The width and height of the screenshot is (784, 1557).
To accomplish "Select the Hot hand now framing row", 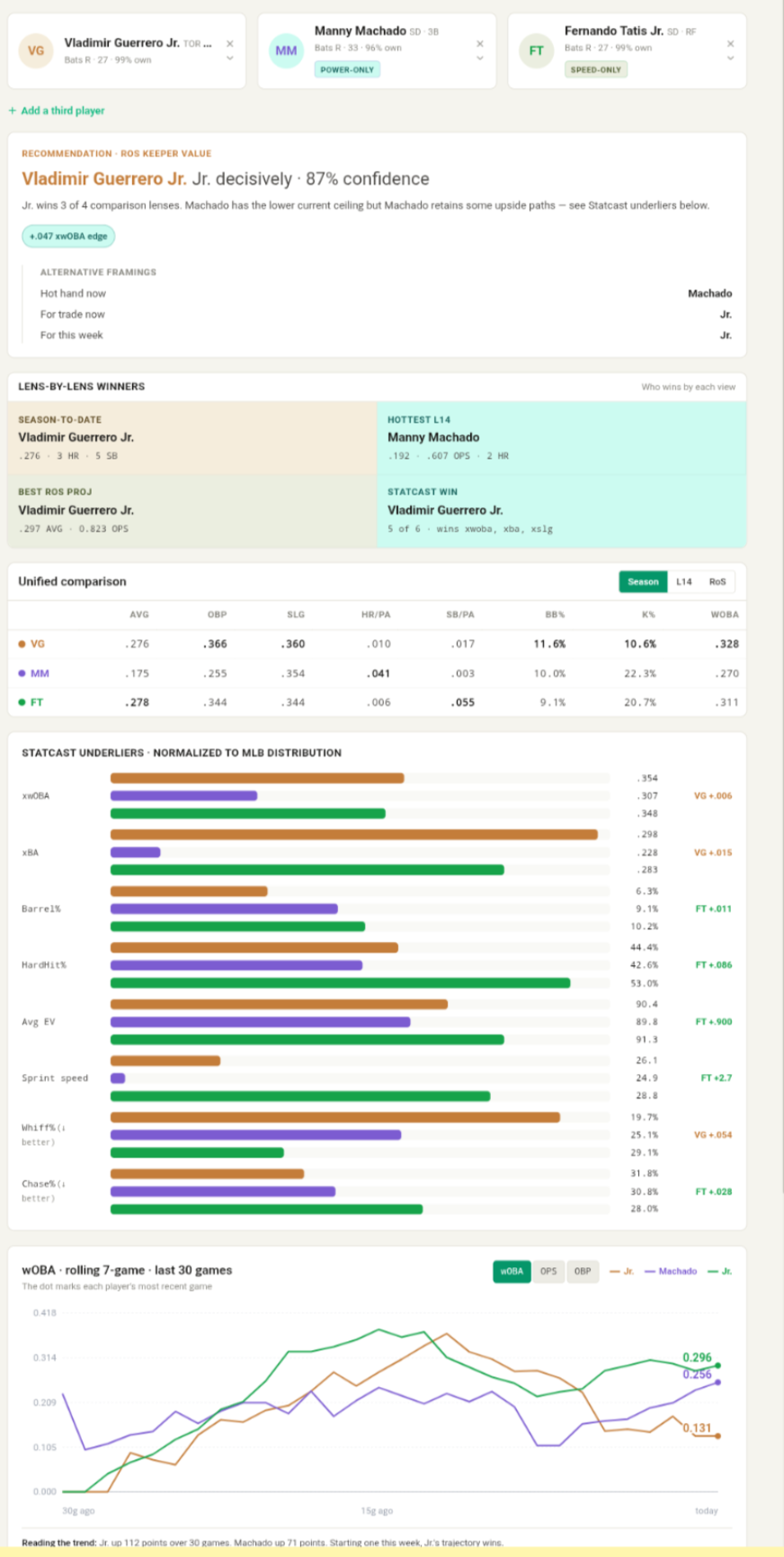I will 386,293.
